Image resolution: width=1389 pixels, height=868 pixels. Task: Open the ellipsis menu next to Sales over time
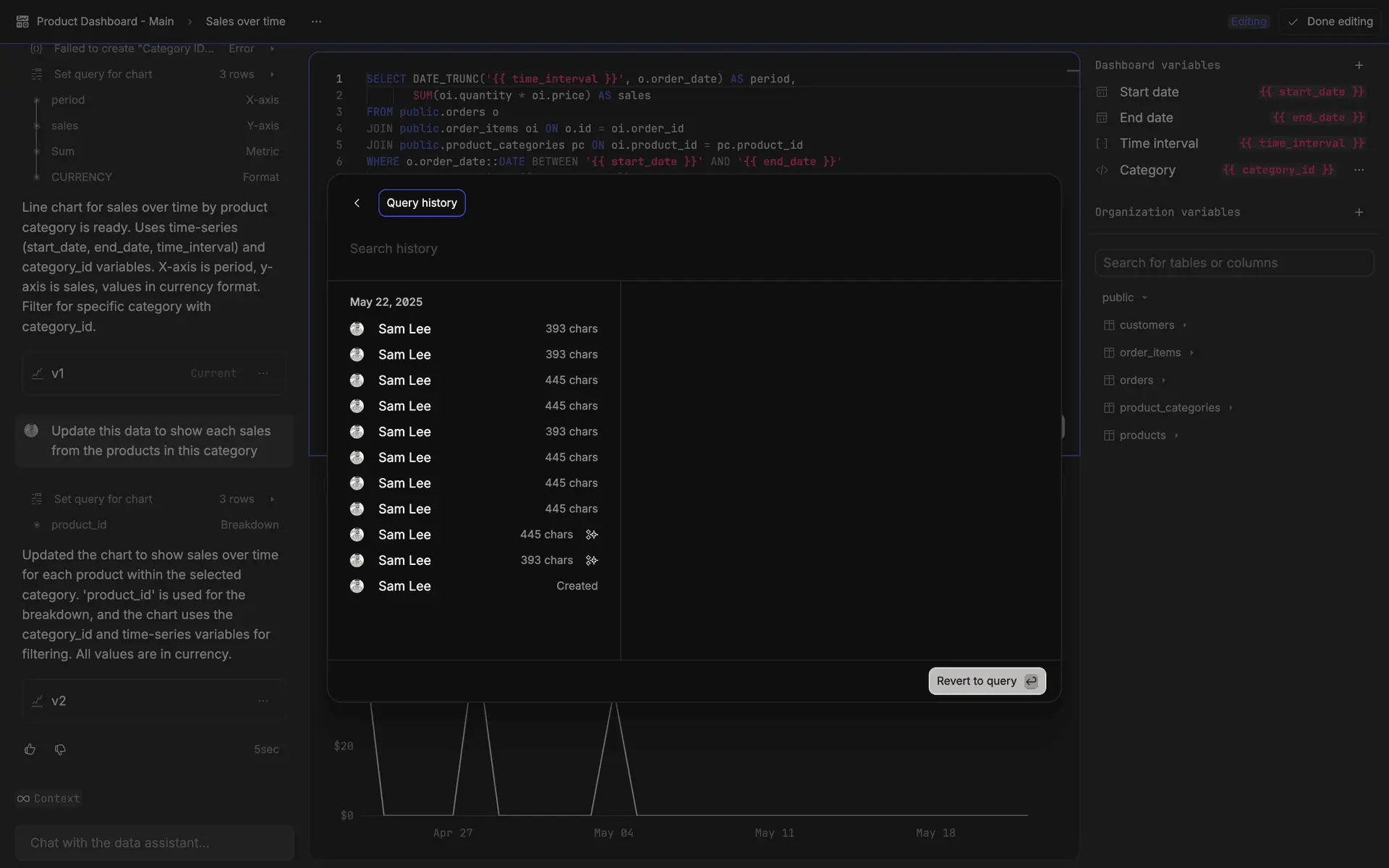(x=316, y=22)
